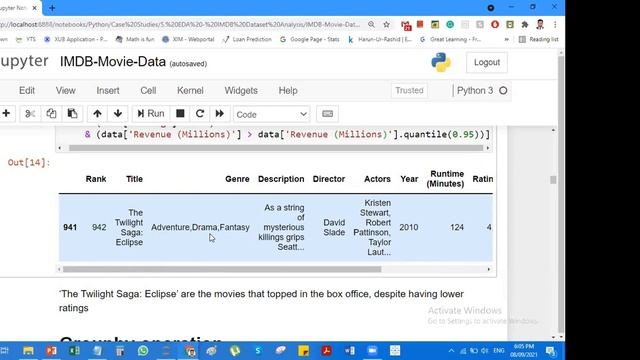Run the selected cell
This screenshot has width=640, height=360.
coord(151,113)
